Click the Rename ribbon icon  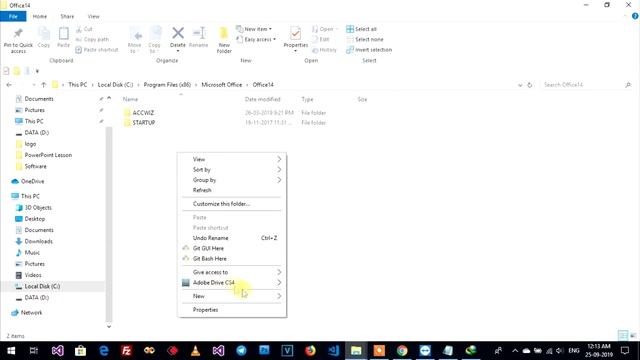pos(199,33)
